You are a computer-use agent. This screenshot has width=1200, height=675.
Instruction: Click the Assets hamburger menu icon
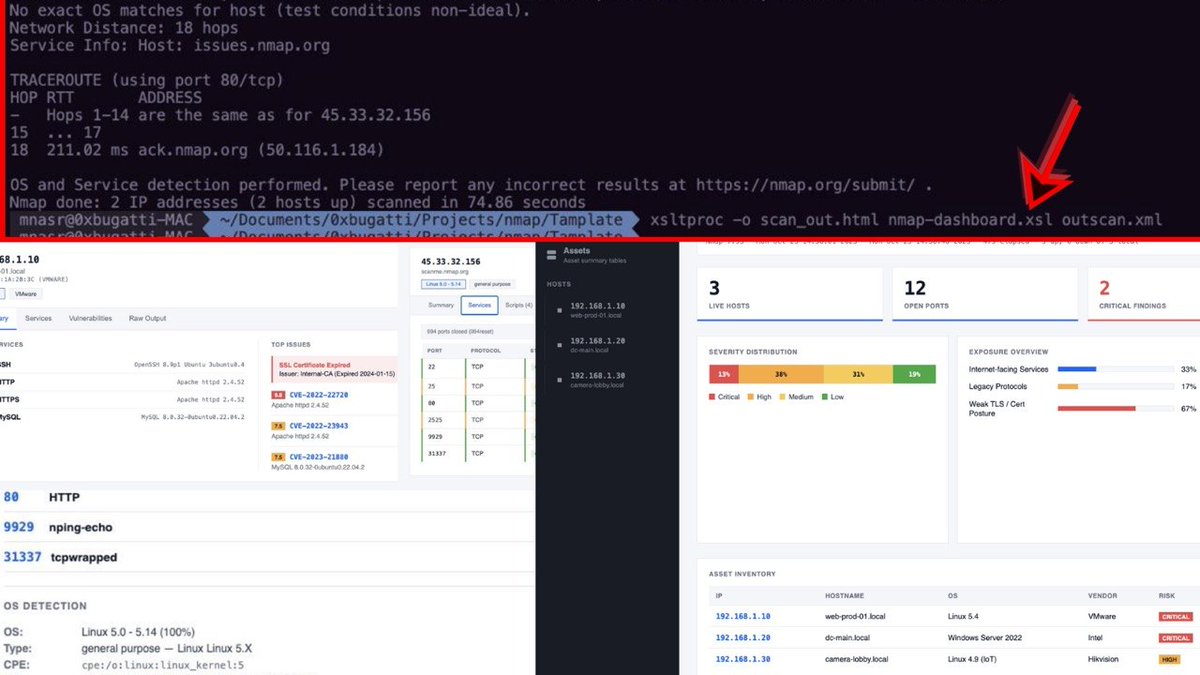pyautogui.click(x=551, y=254)
